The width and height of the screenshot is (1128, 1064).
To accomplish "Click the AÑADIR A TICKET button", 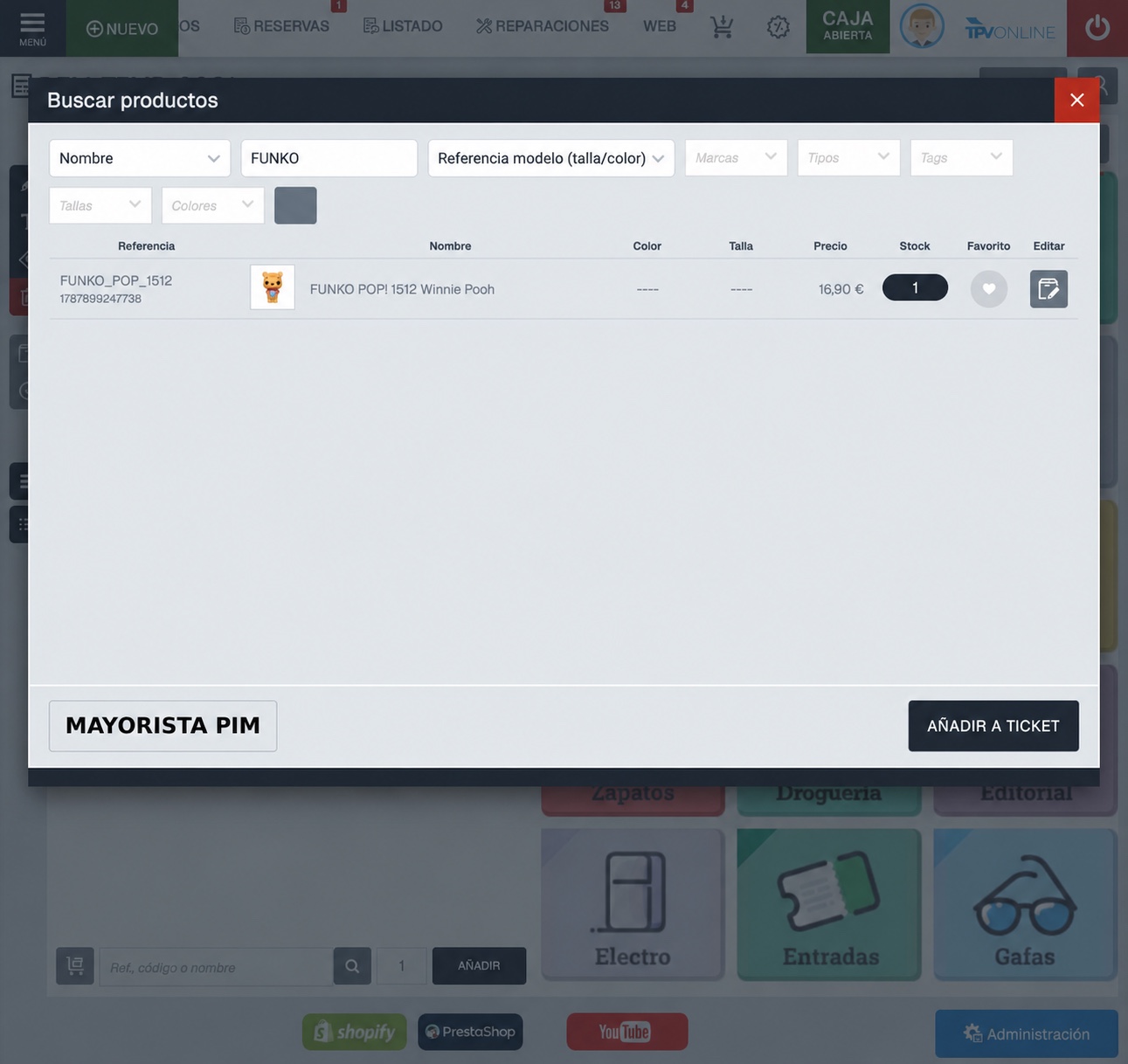I will click(993, 726).
